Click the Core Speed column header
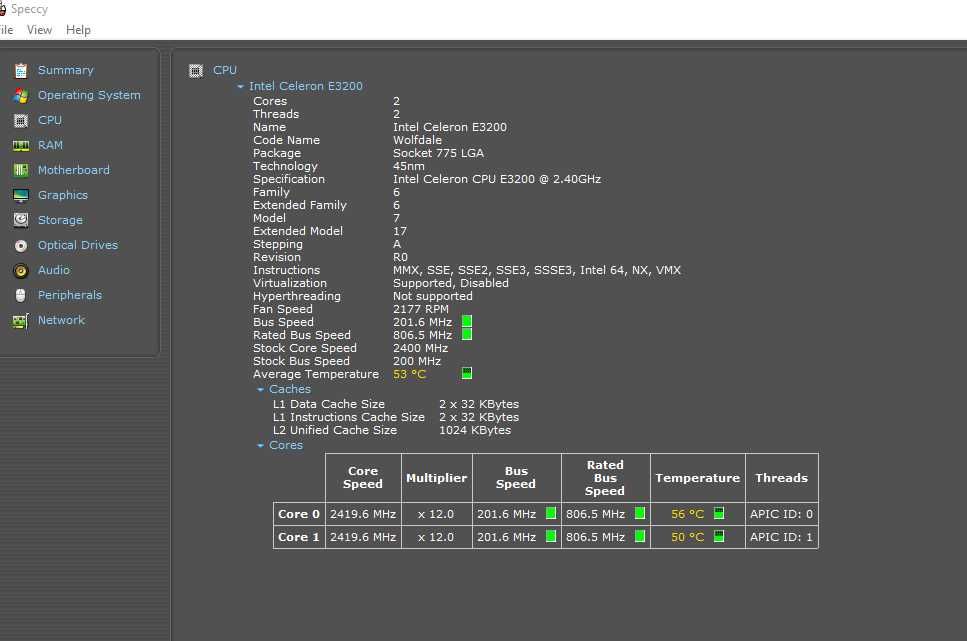 [363, 478]
